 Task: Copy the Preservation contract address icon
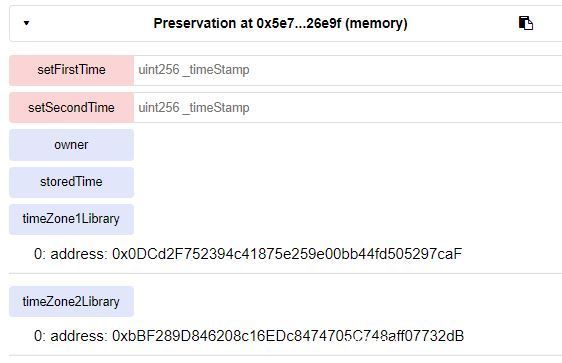click(x=525, y=23)
